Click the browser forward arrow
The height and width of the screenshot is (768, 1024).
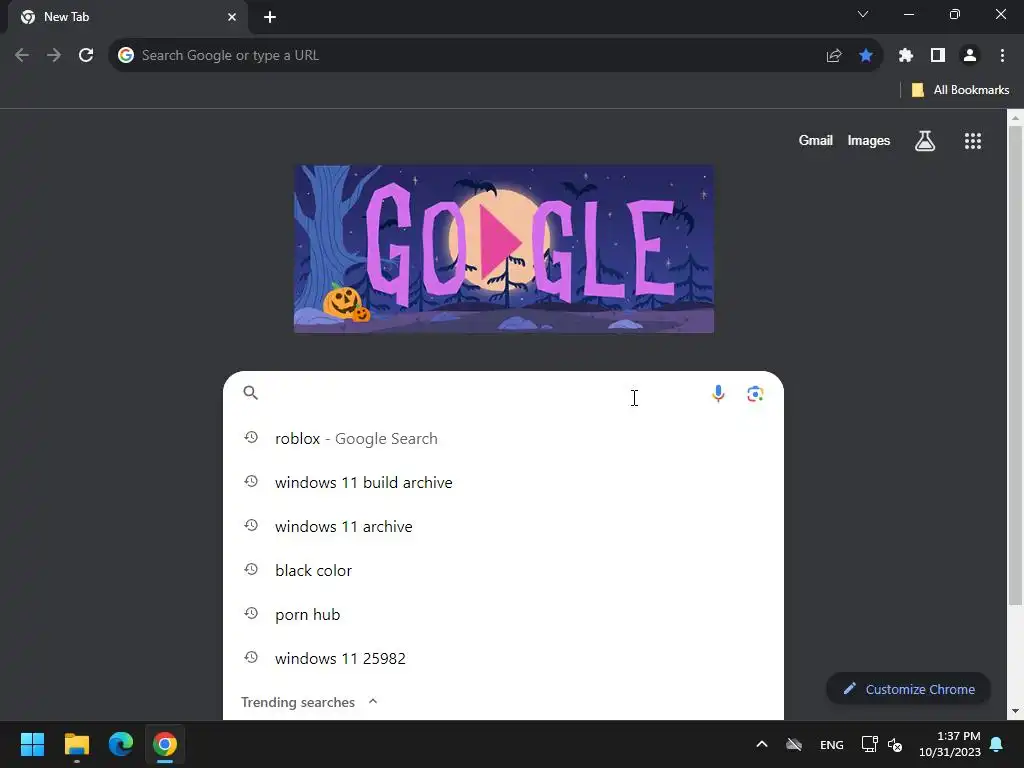54,56
